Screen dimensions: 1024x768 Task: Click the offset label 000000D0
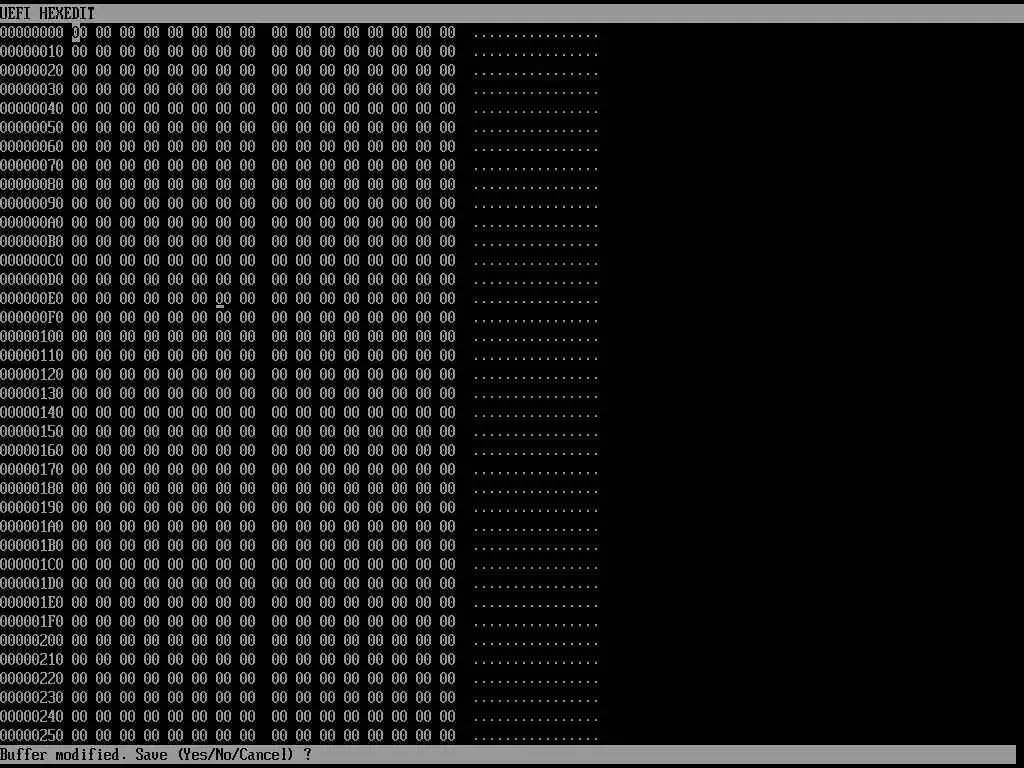32,280
